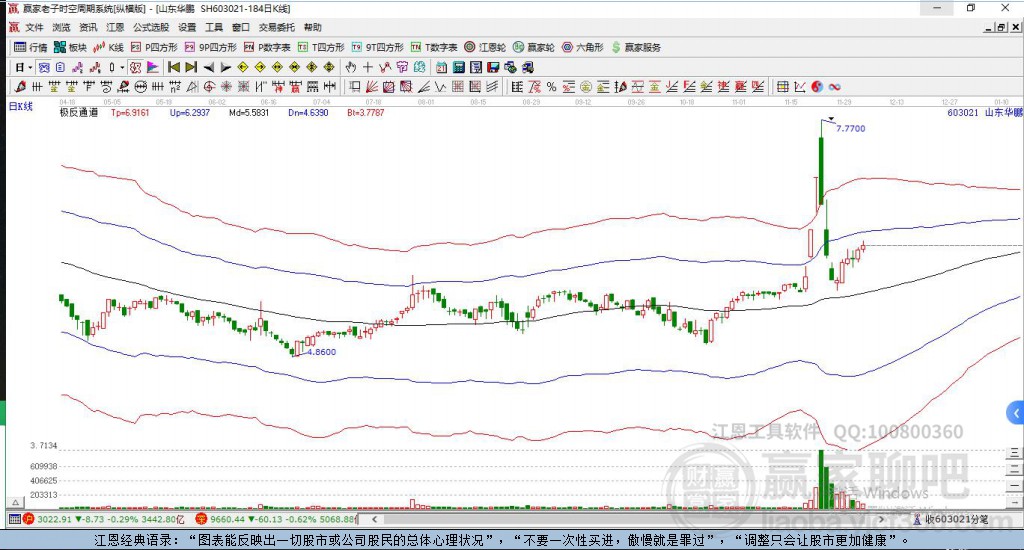1024x550 pixels.
Task: Click the 7.7700 high price label
Action: point(850,129)
